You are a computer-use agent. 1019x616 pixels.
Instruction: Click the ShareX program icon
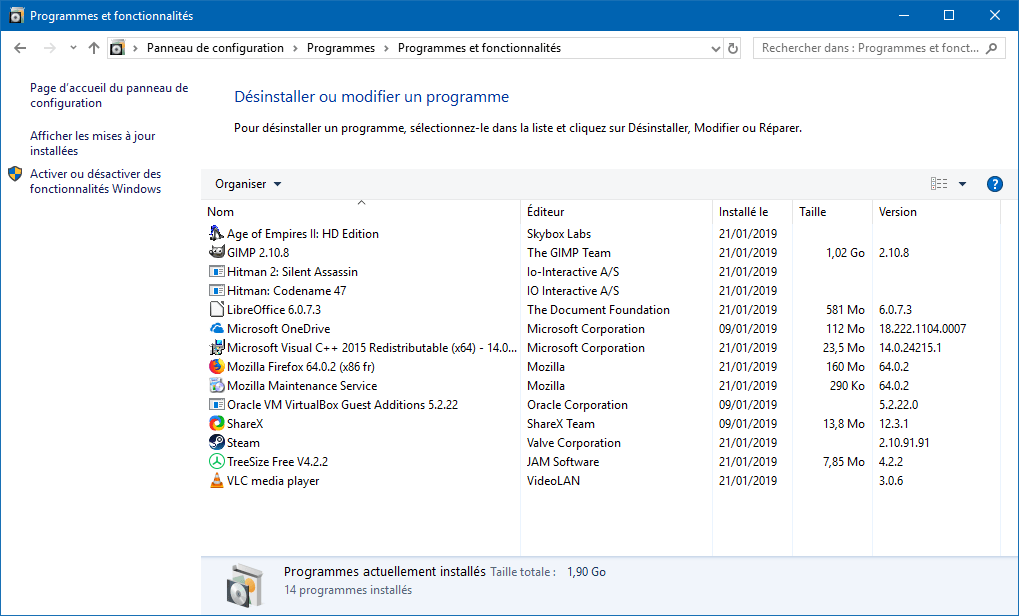coord(216,424)
